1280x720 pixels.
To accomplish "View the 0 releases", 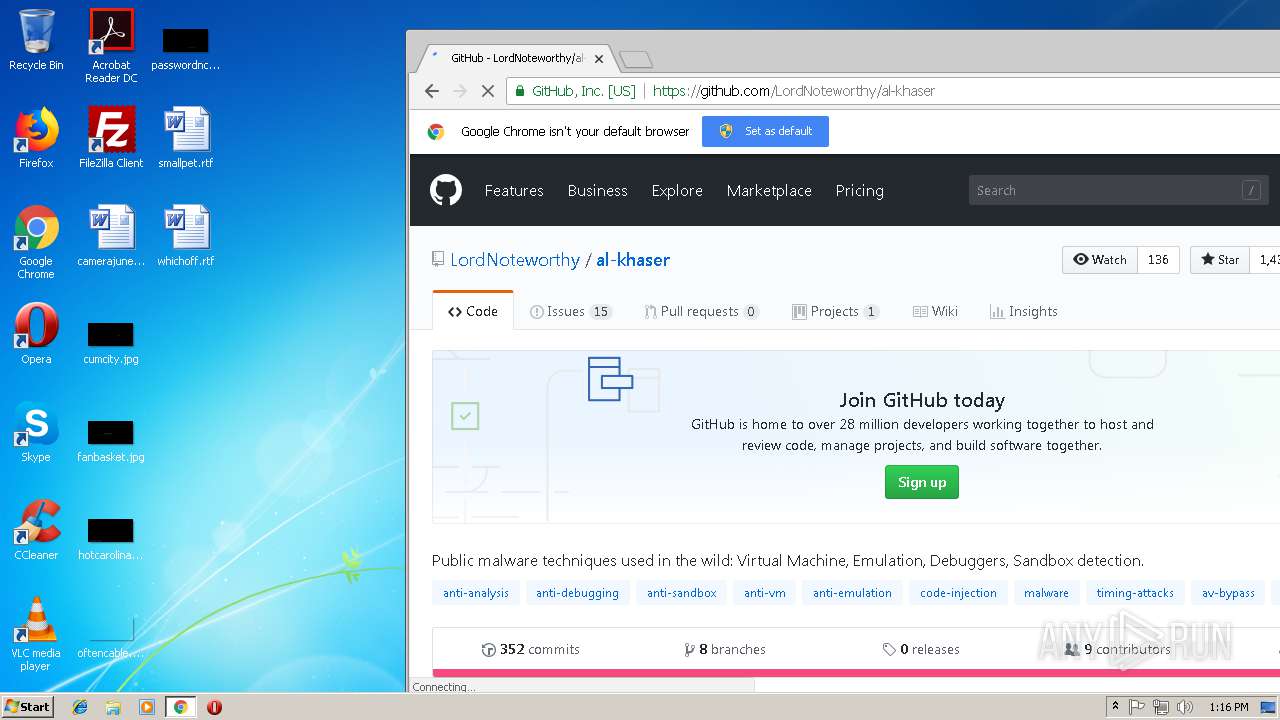I will [x=921, y=649].
